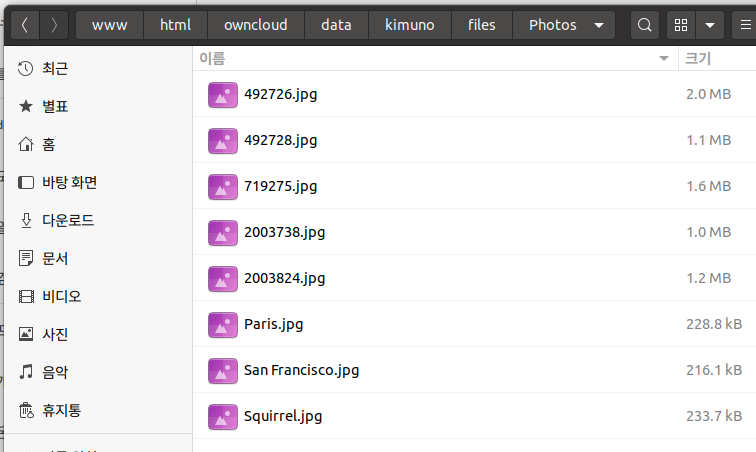Navigate to html path segment
Image resolution: width=756 pixels, height=452 pixels.
click(176, 25)
